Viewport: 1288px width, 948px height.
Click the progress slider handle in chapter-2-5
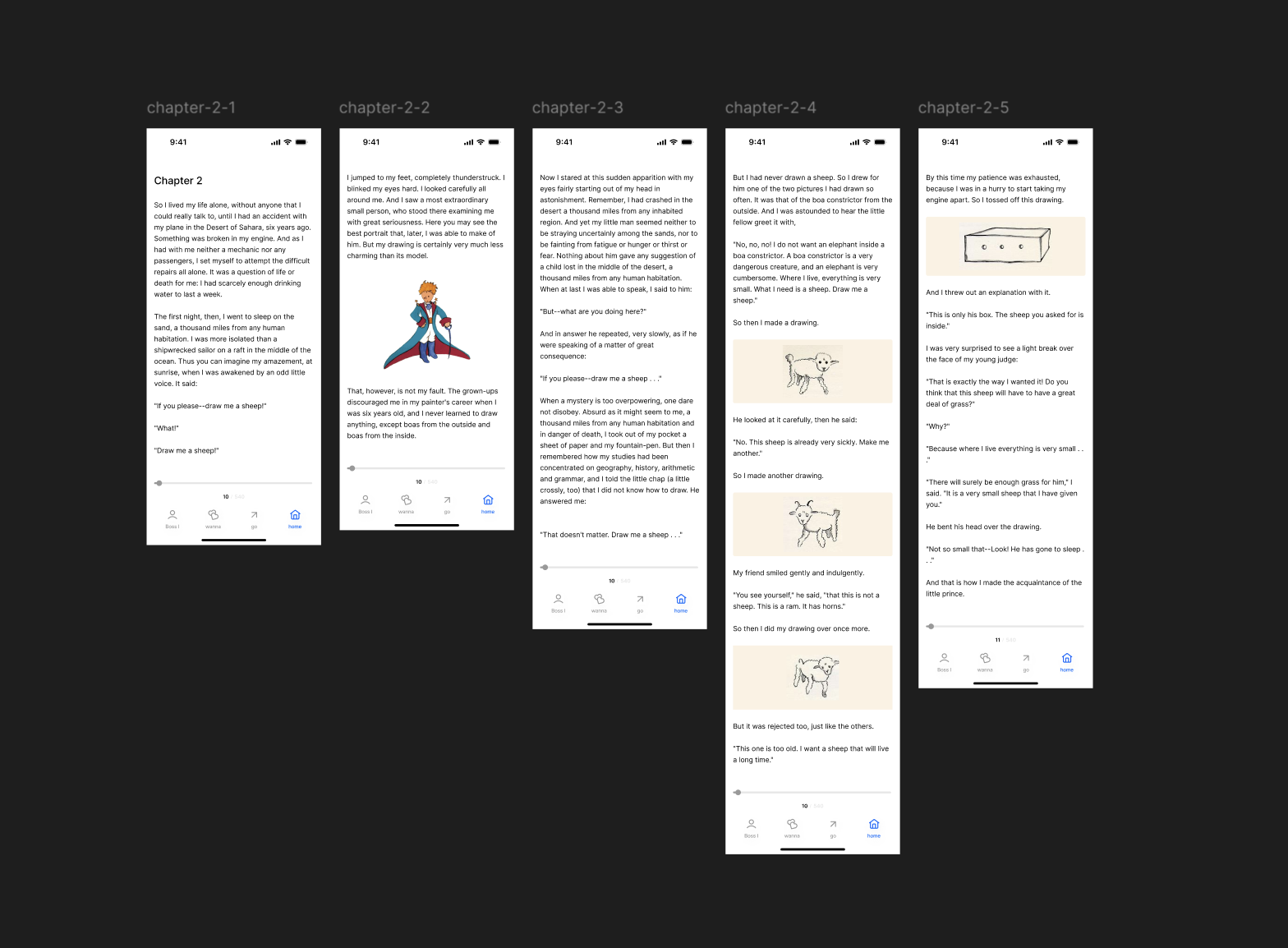coord(931,626)
